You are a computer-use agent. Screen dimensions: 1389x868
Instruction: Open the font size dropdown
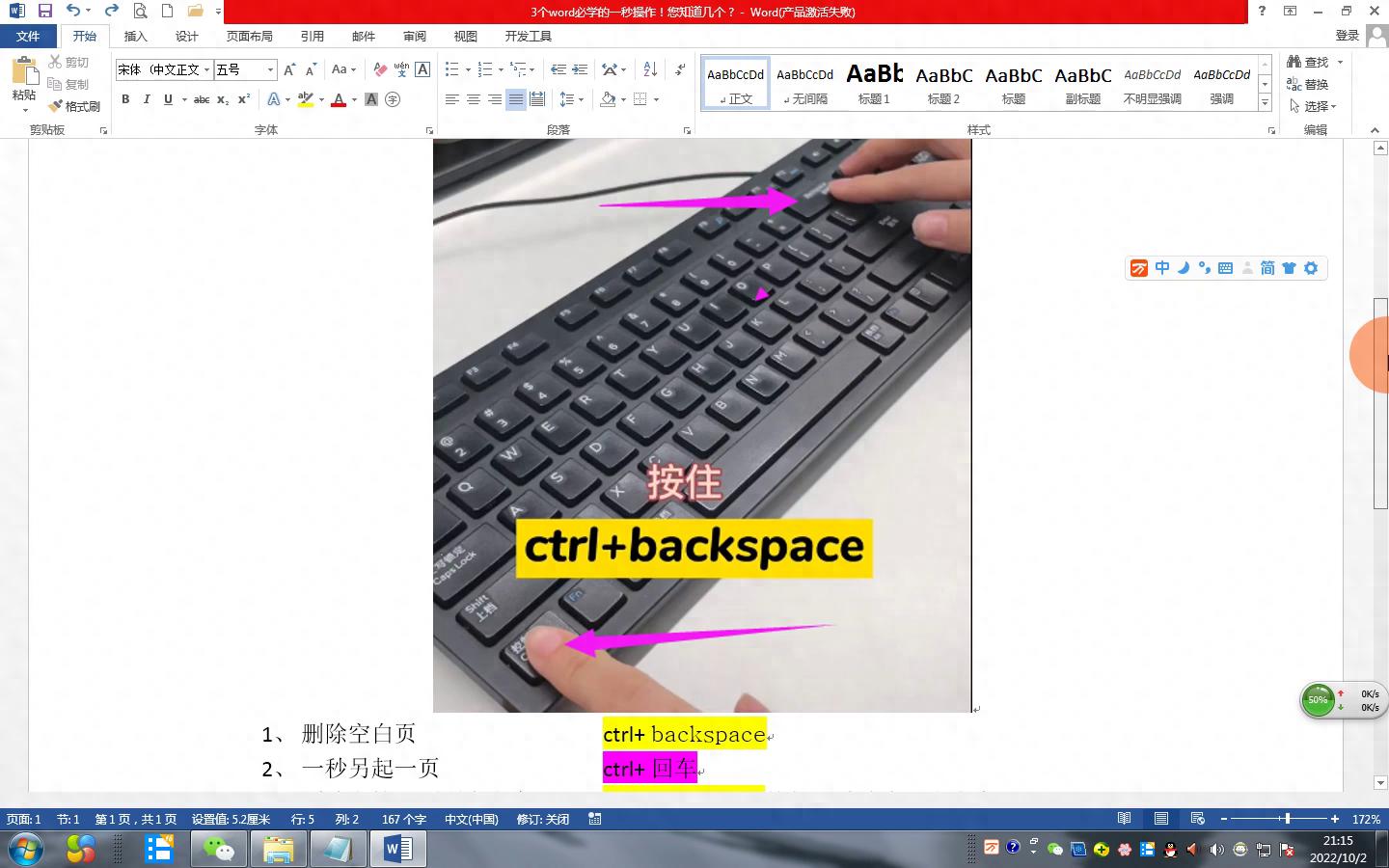point(270,69)
